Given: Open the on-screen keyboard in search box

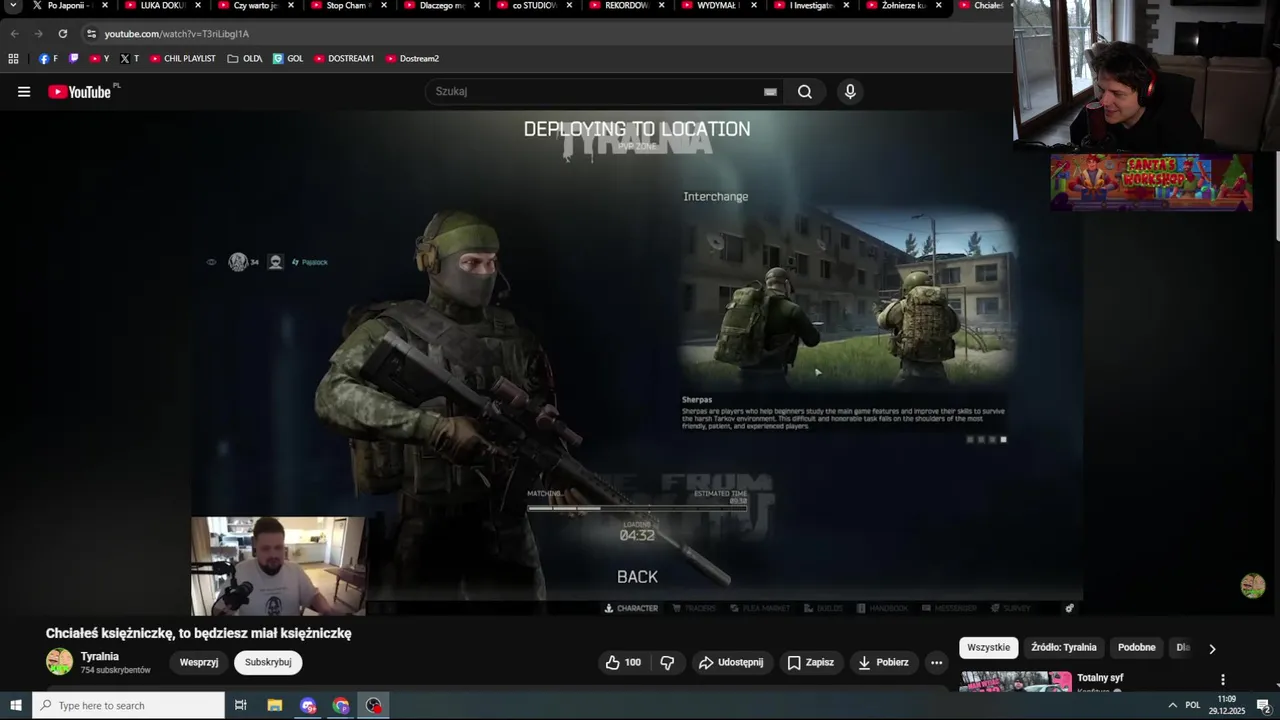Looking at the screenshot, I should coord(770,92).
